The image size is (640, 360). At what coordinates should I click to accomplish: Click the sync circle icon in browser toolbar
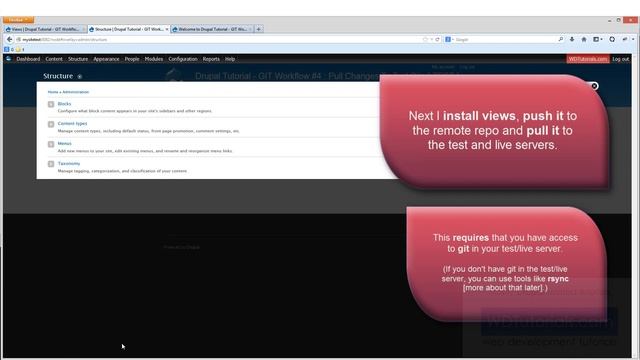[x=612, y=39]
